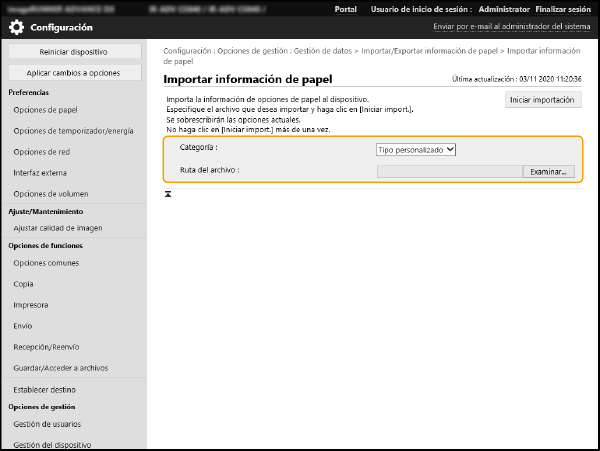The height and width of the screenshot is (451, 600).
Task: Click the Ruta del archivo field
Action: 448,171
